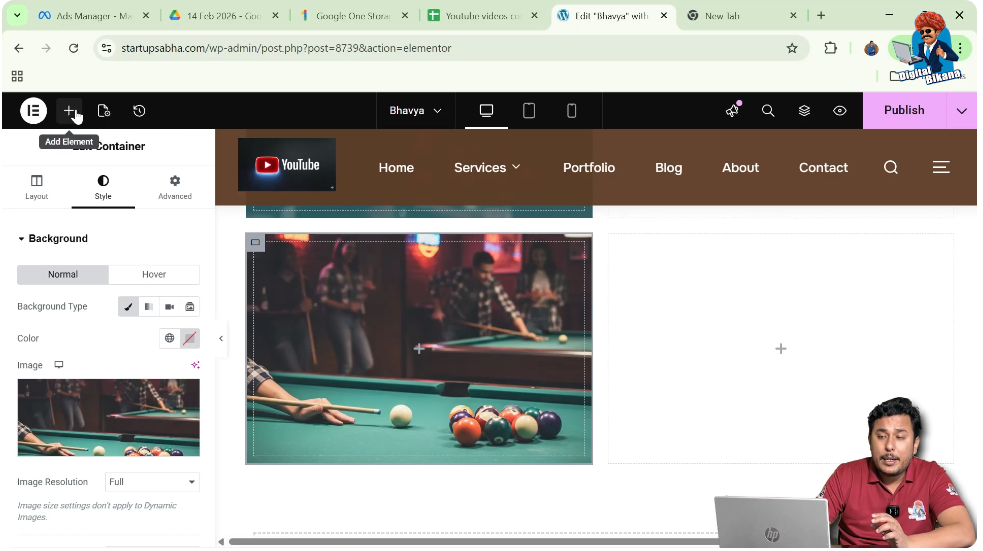Open the About menu link
The width and height of the screenshot is (983, 551).
point(740,168)
